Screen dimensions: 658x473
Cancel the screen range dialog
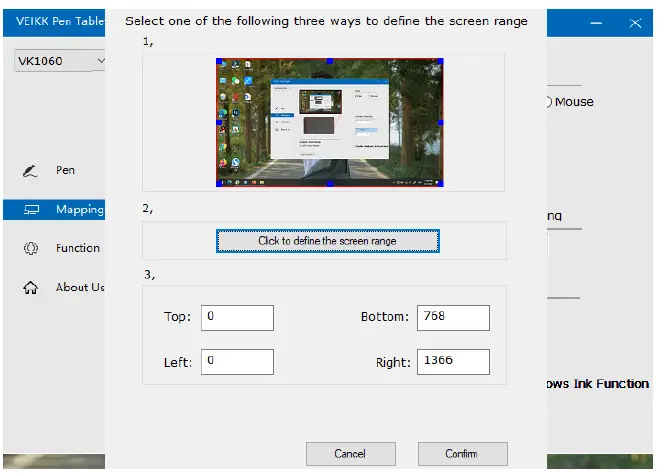tap(351, 454)
